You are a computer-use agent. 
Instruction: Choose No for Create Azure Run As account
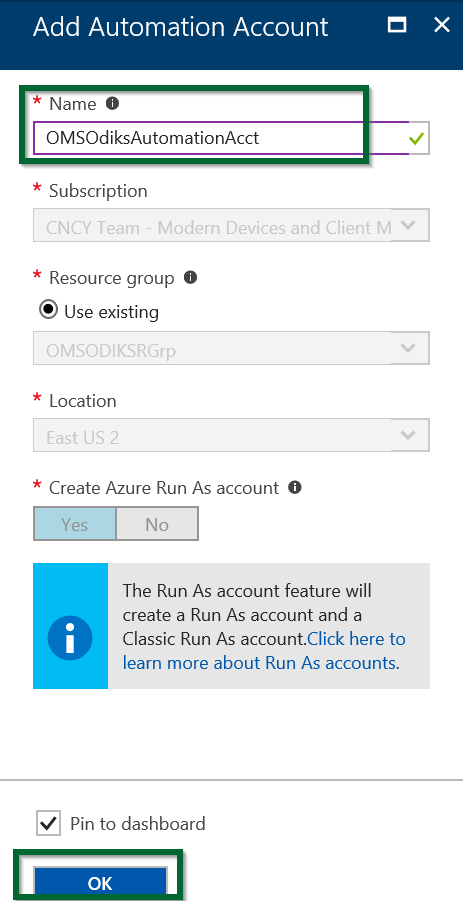(x=157, y=523)
